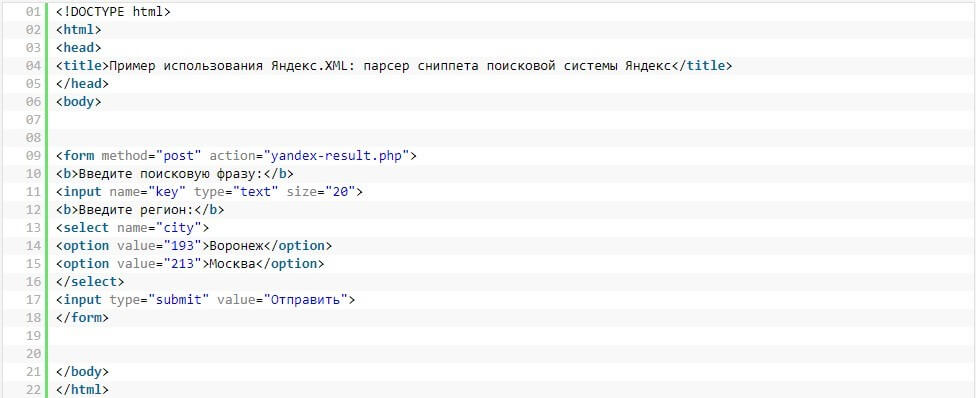Click line number 11 in the gutter
Image resolution: width=976 pixels, height=398 pixels.
point(34,192)
